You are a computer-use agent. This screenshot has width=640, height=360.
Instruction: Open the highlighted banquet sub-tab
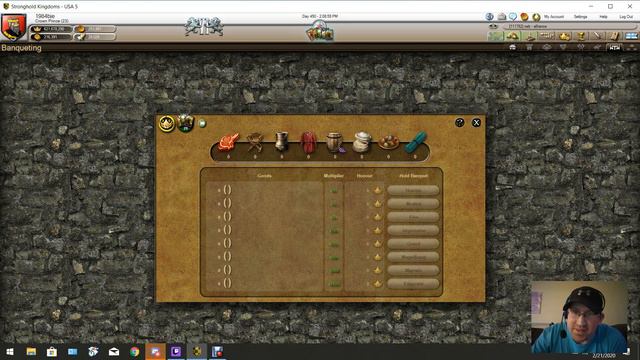coord(614,47)
